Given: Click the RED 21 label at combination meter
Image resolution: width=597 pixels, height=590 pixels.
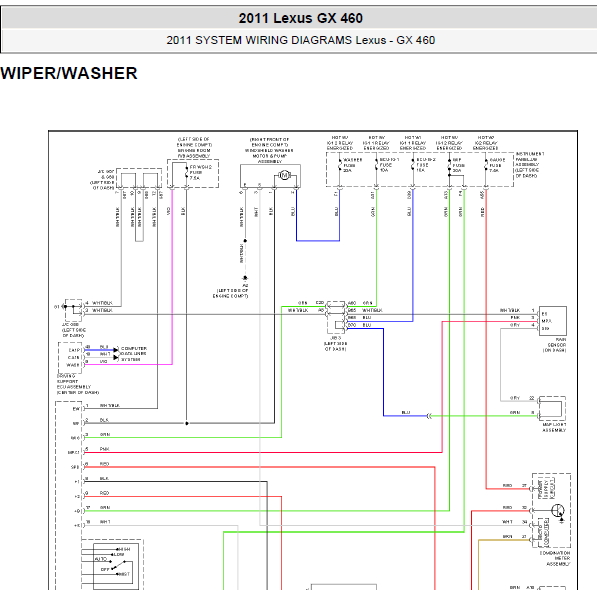Looking at the screenshot, I should [x=515, y=486].
